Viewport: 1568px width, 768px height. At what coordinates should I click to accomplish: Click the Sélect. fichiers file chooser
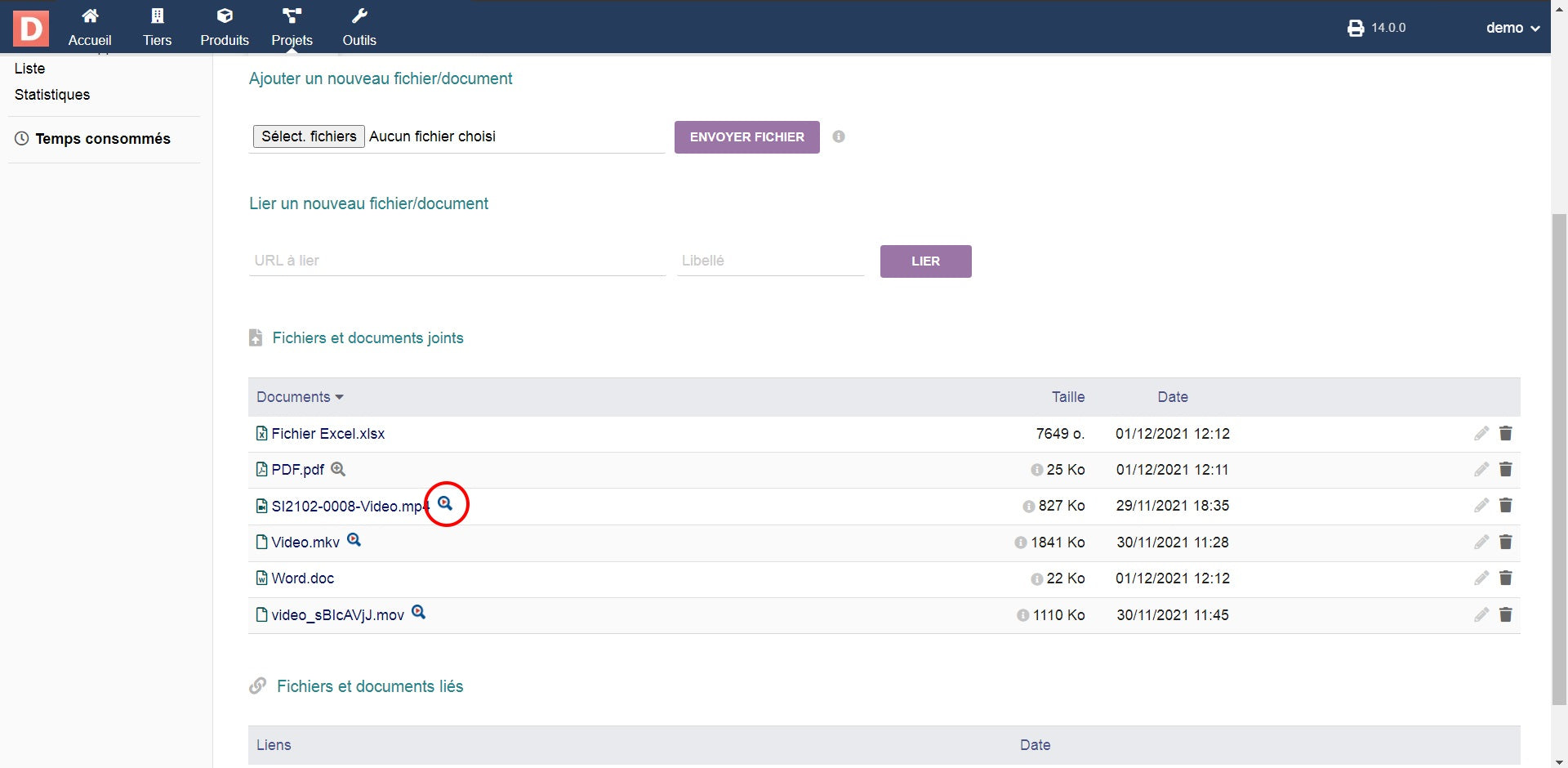[x=309, y=136]
